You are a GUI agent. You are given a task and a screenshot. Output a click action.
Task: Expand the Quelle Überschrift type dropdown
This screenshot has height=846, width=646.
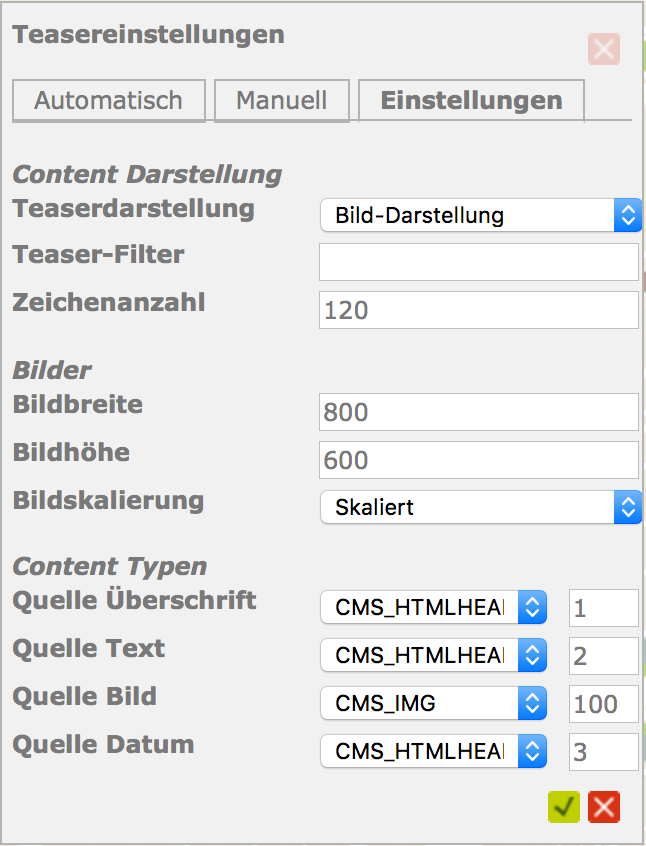(x=433, y=607)
